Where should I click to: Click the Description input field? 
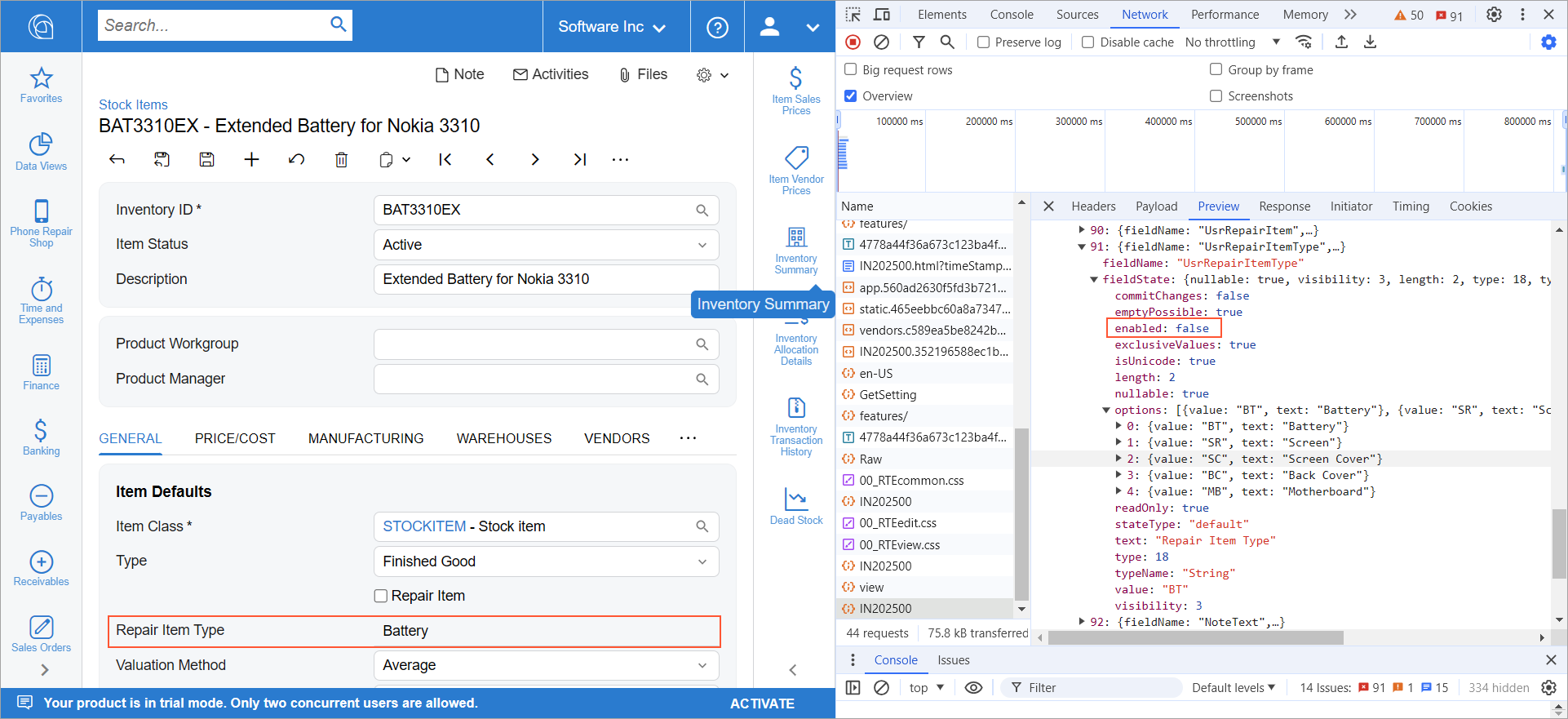click(x=546, y=279)
